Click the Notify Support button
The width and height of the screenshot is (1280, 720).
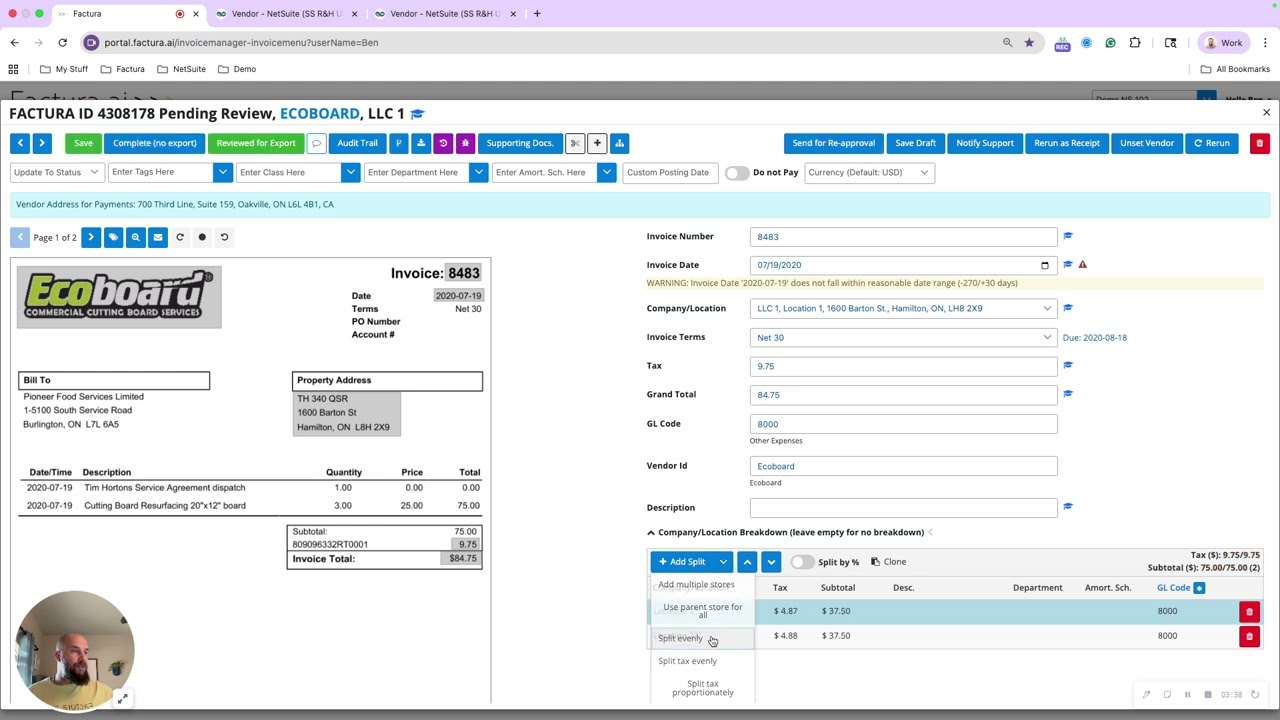pyautogui.click(x=984, y=143)
